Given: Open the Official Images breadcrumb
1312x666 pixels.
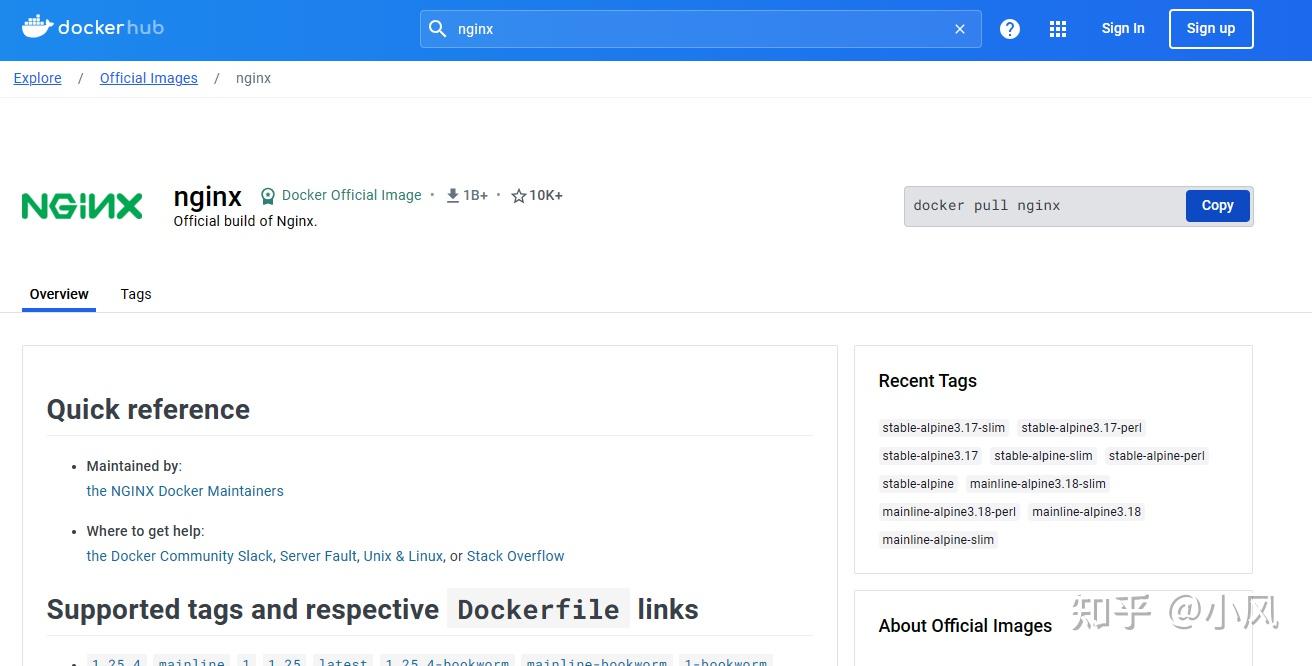Looking at the screenshot, I should point(148,78).
